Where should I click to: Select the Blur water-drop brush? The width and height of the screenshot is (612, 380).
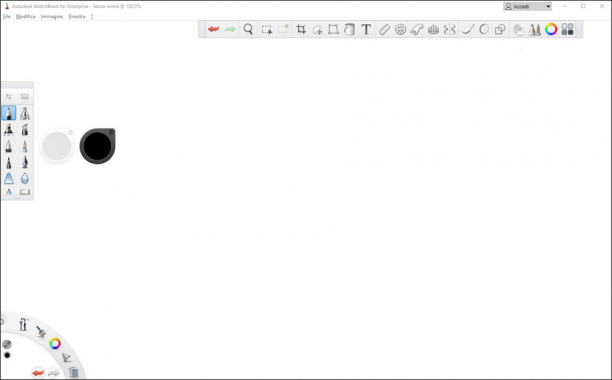[25, 179]
